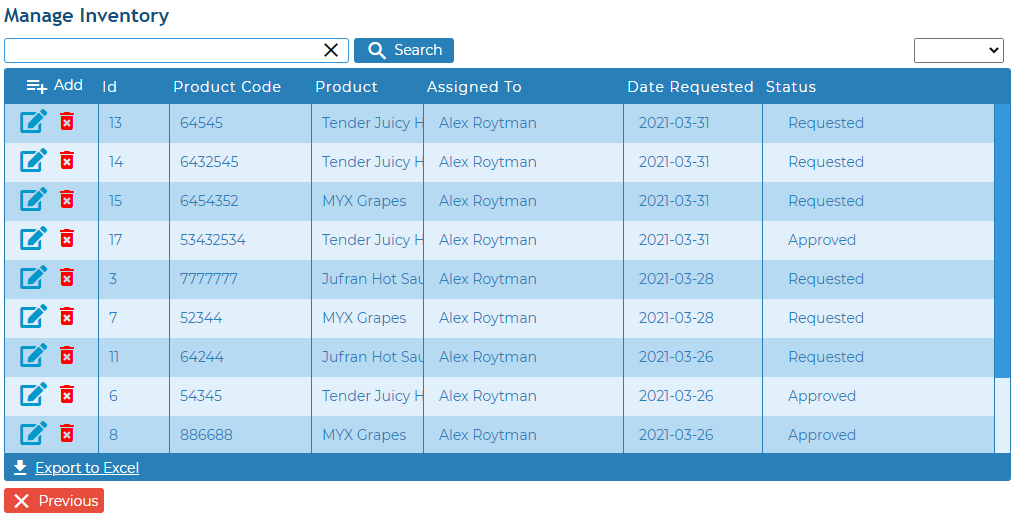Screen dimensions: 1016x517
Task: Click product code 52344
Action: pos(201,317)
